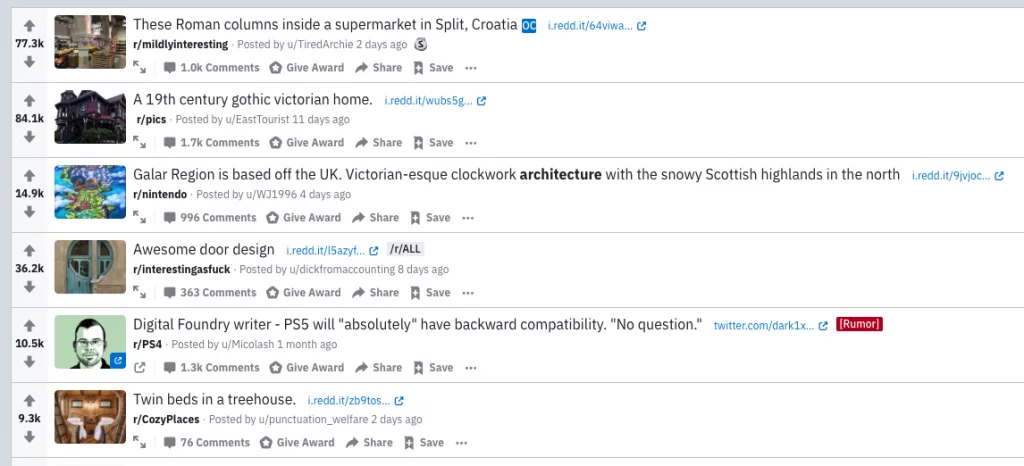1024x466 pixels.
Task: Downvote the 19th century gothic victorian home post
Action: pyautogui.click(x=30, y=136)
